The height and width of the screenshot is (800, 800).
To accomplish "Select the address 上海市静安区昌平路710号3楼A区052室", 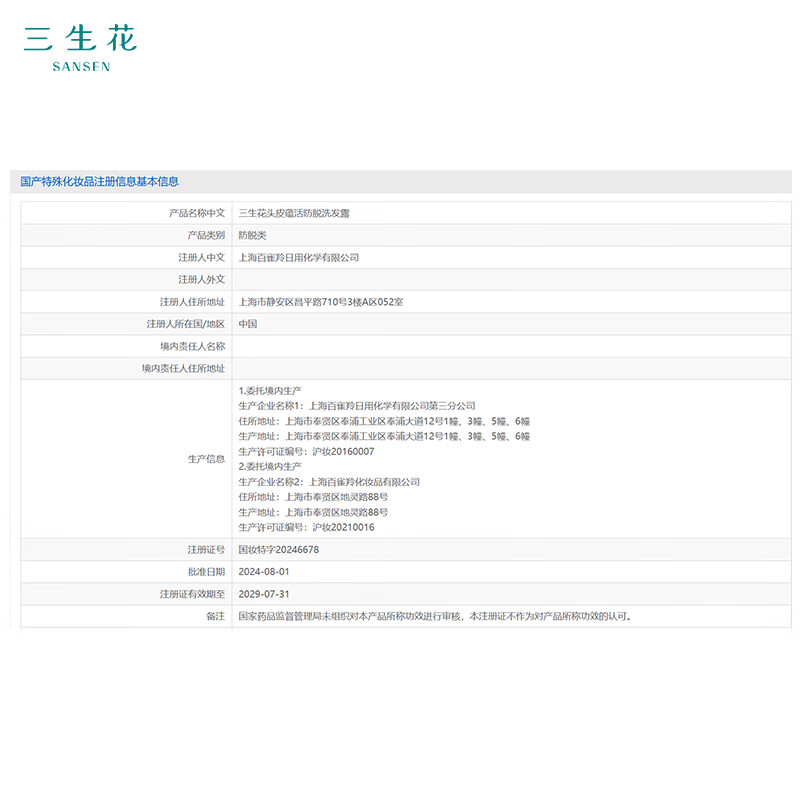I will click(x=320, y=301).
